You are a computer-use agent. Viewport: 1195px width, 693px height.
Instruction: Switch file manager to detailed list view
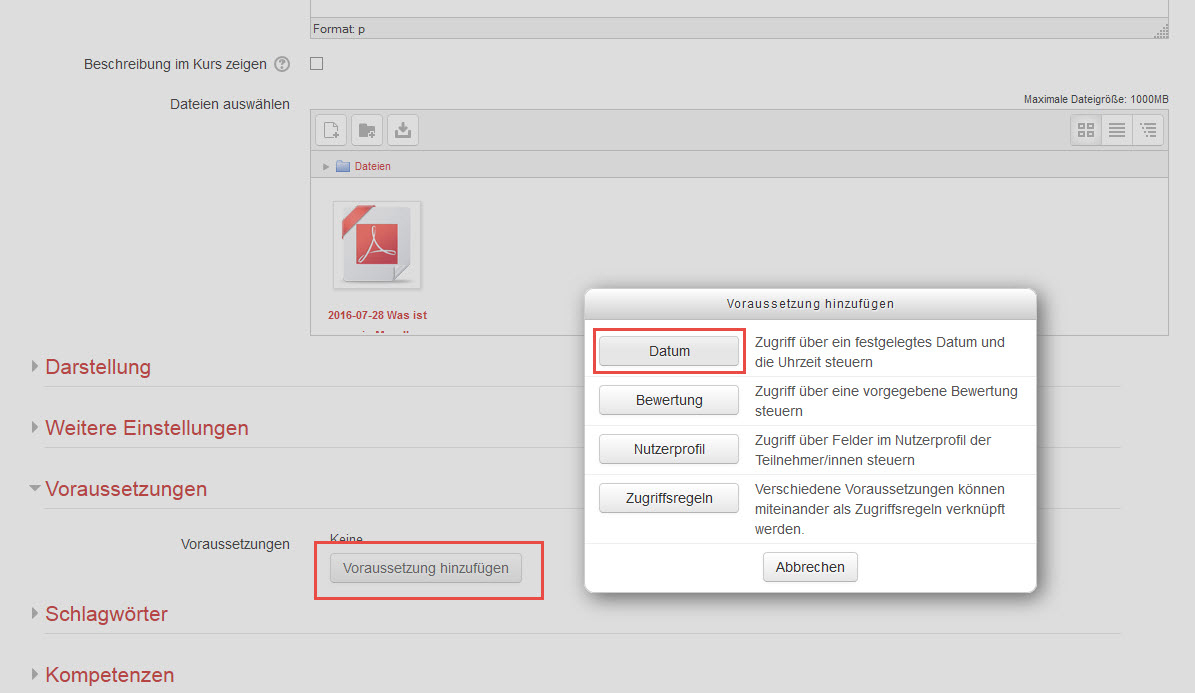tap(1117, 130)
